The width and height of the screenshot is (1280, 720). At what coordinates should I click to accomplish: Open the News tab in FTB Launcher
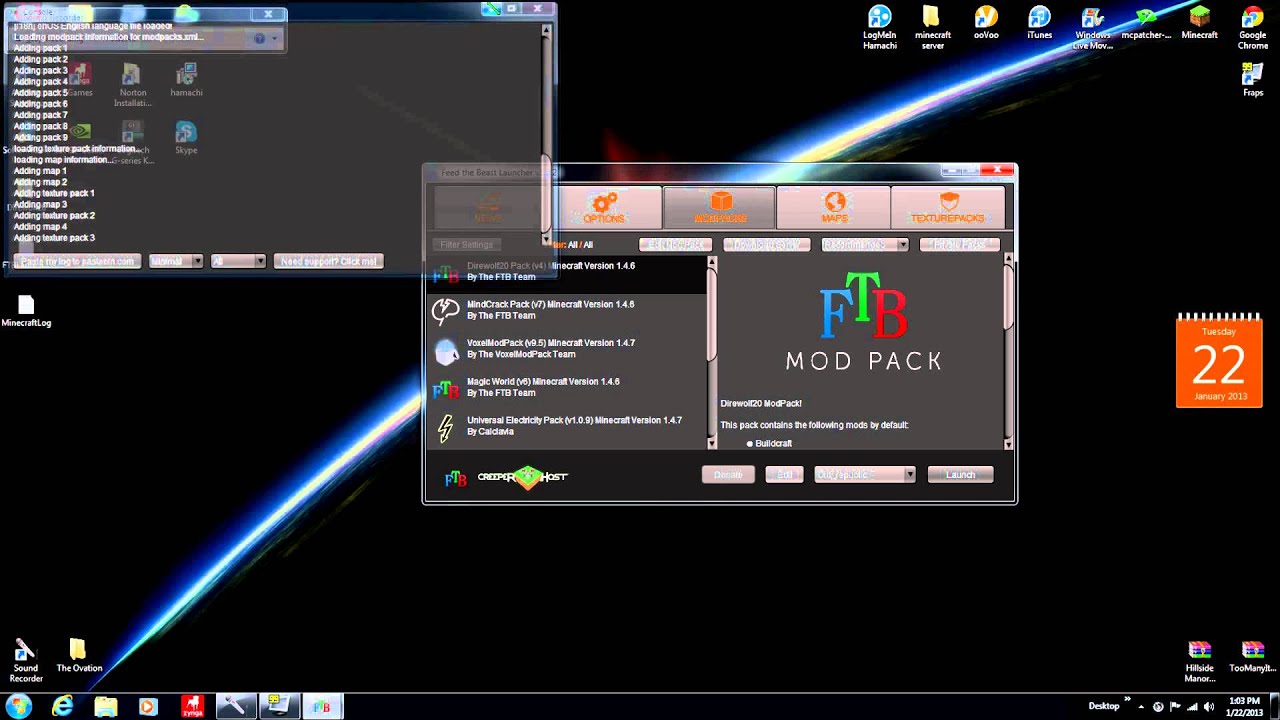[x=488, y=207]
